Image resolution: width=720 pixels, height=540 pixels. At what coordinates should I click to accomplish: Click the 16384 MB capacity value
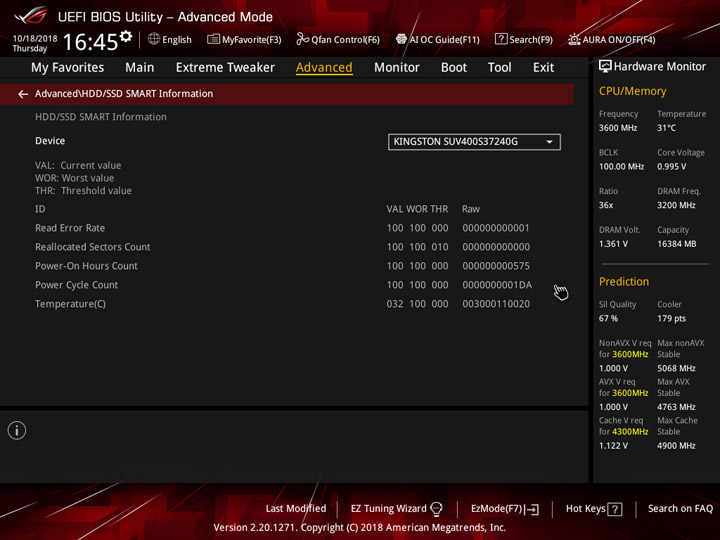pos(676,244)
